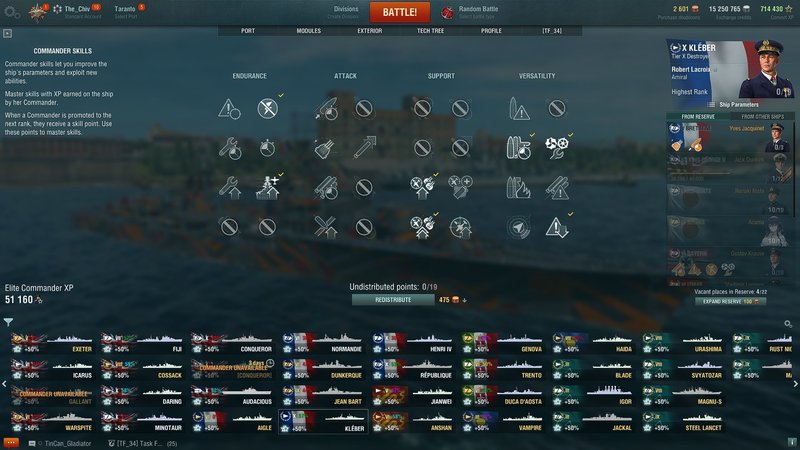
Task: Show next ships with the carousel right arrow
Action: click(795, 384)
